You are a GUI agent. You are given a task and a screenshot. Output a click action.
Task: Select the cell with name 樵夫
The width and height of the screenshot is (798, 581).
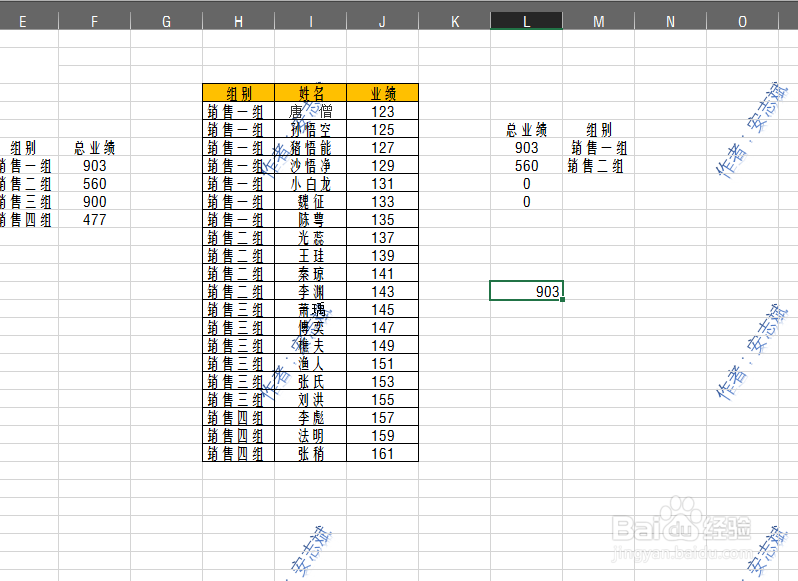310,345
